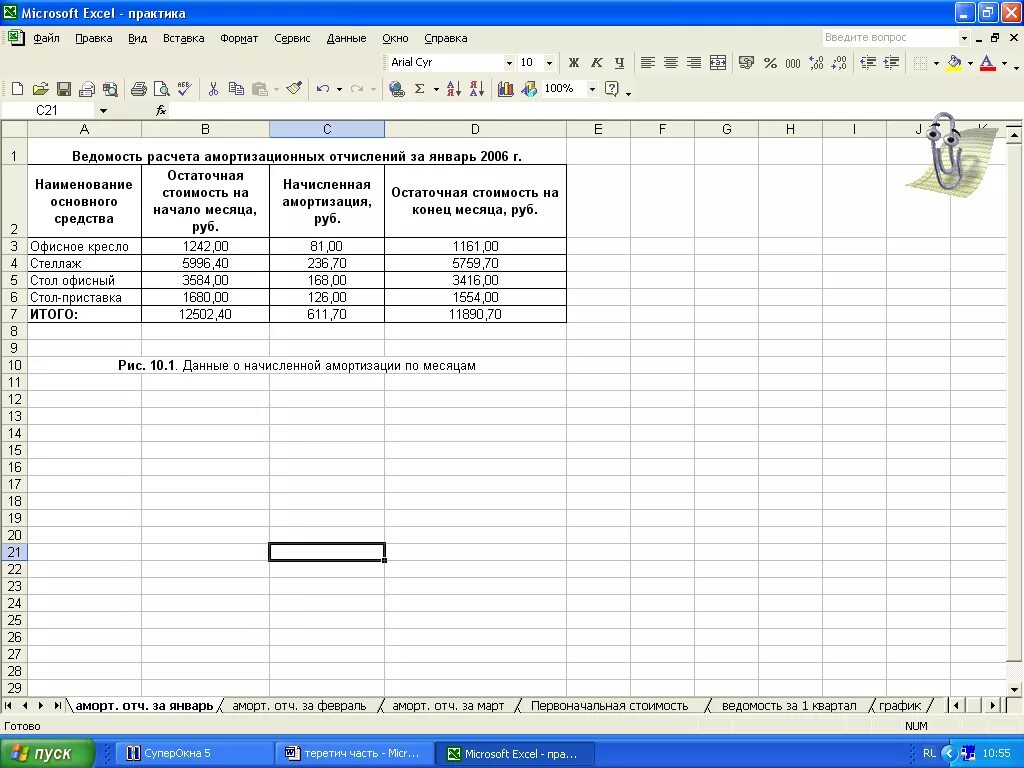1024x768 pixels.
Task: Click the Drawing toolbar icon
Action: [x=528, y=89]
